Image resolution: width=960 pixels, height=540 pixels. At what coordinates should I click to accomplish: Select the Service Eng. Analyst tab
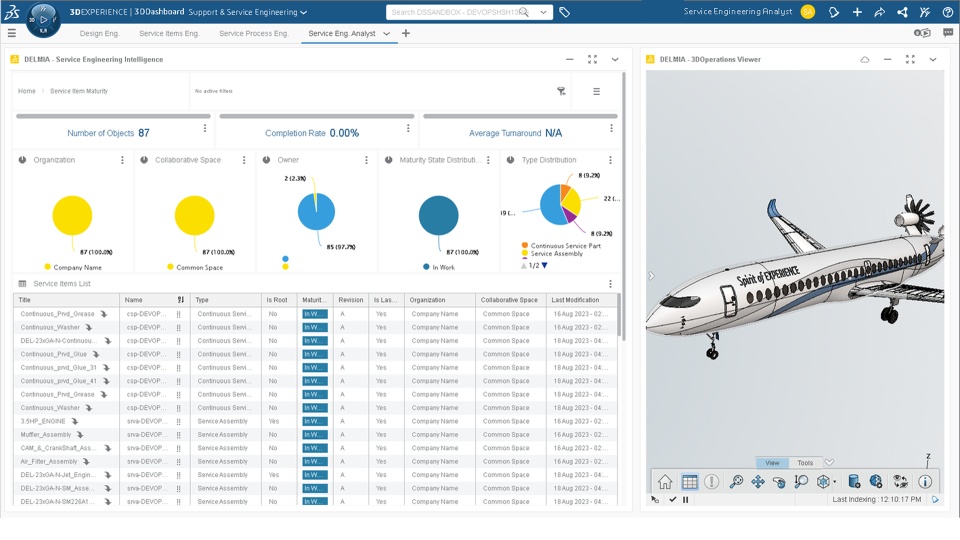click(x=342, y=34)
